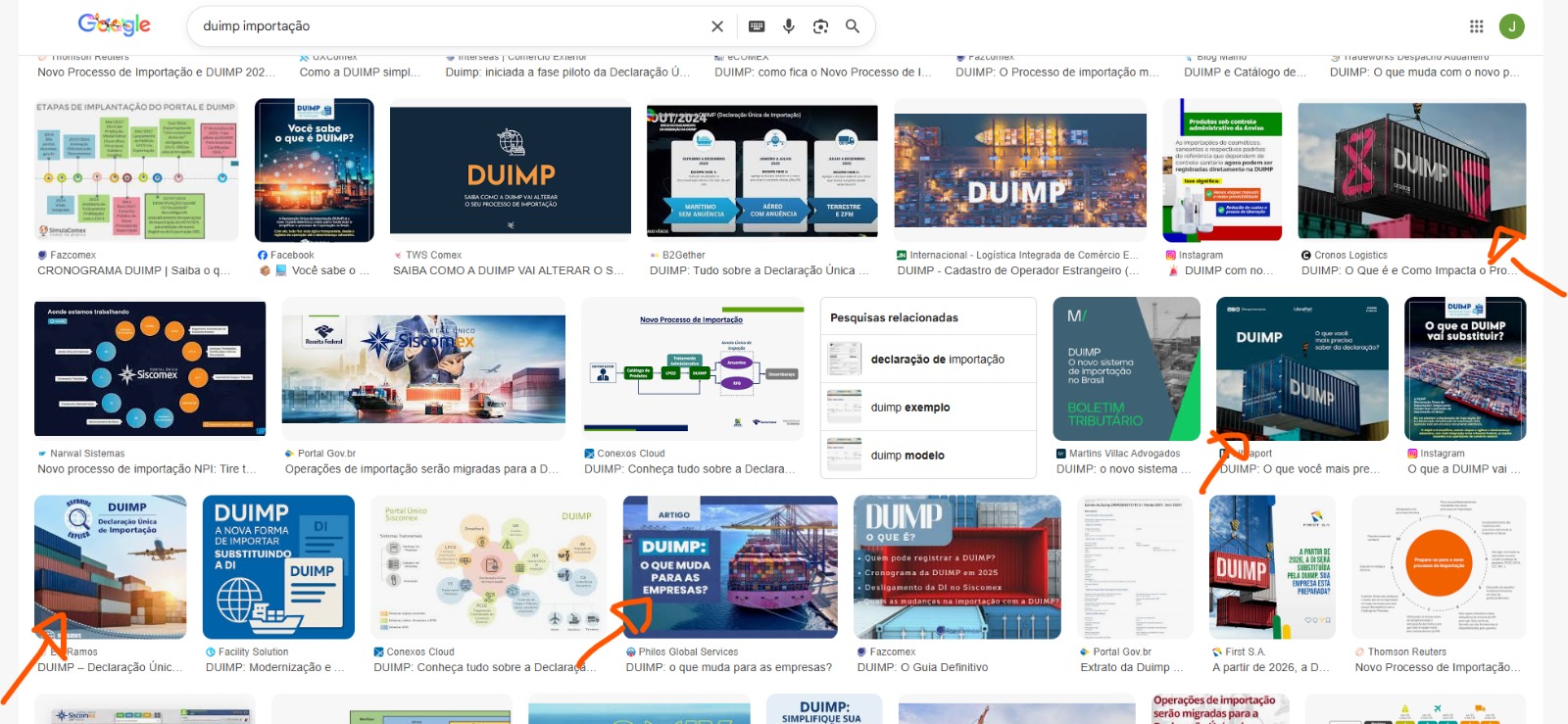Open 'DUIMP: Modernização e ...' result title

275,667
